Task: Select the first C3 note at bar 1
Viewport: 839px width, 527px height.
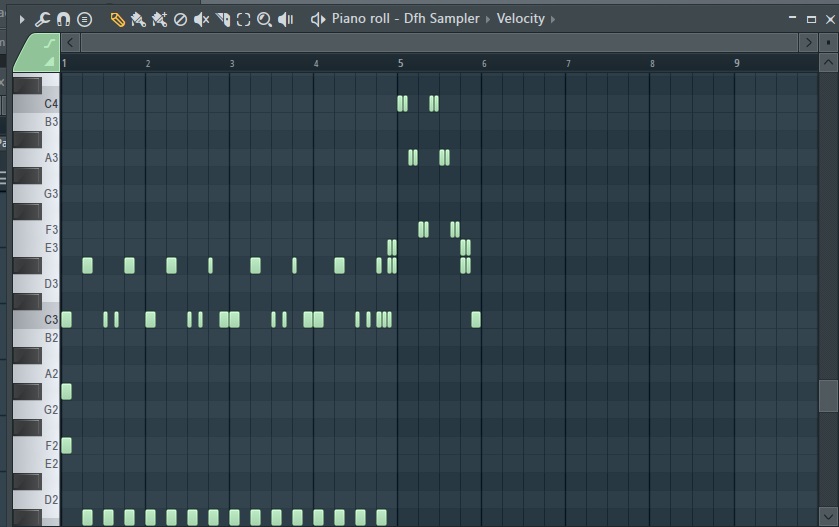Action: tap(66, 319)
